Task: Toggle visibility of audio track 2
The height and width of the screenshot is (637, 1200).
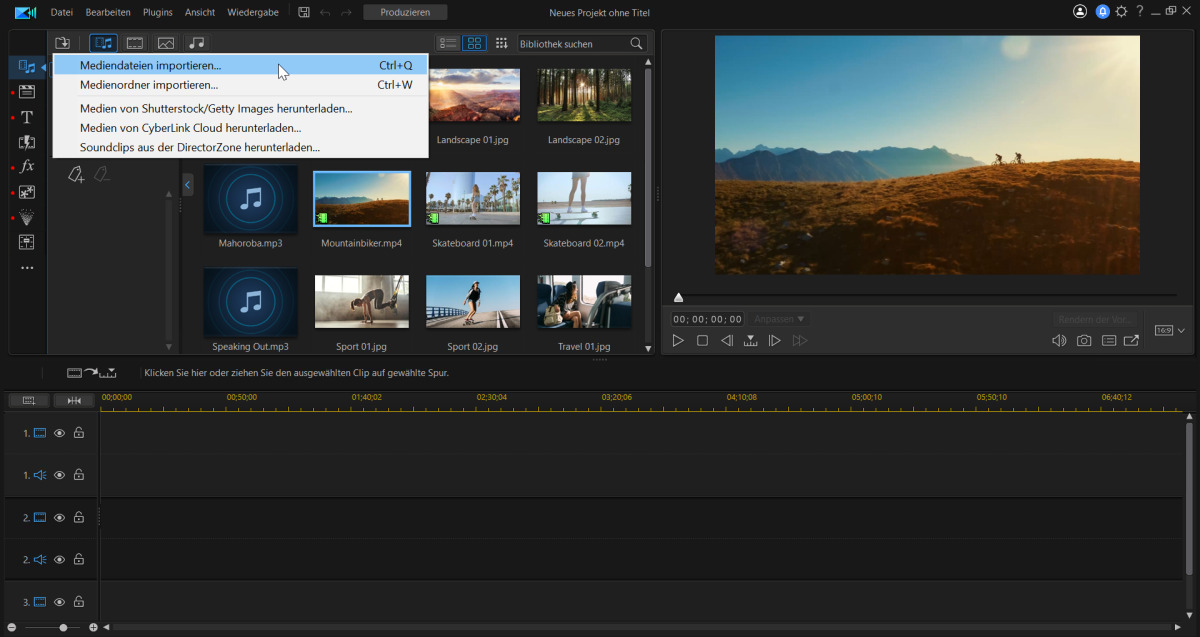Action: tap(59, 560)
